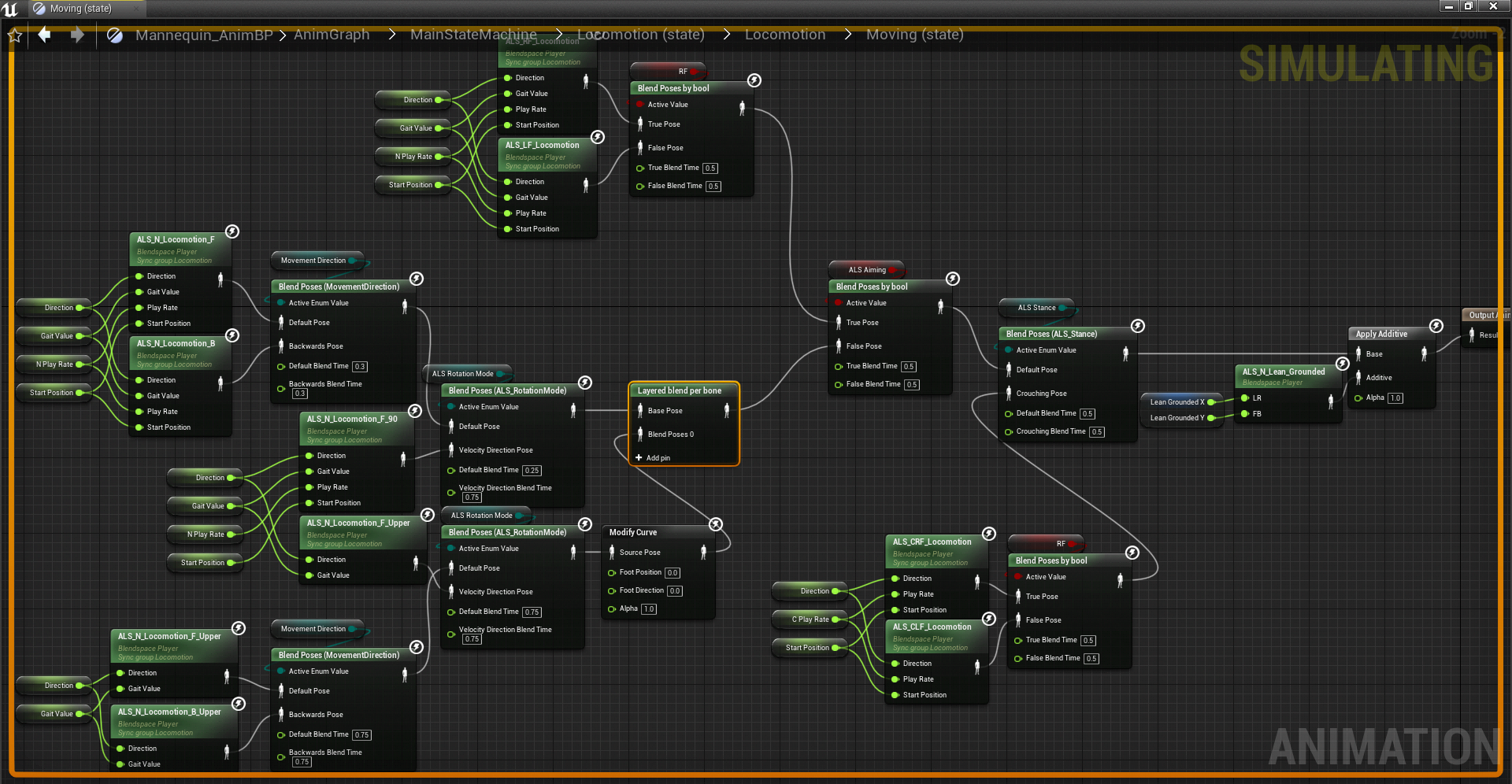Open Mannequin_AnimBP breadcrumb

pyautogui.click(x=204, y=35)
